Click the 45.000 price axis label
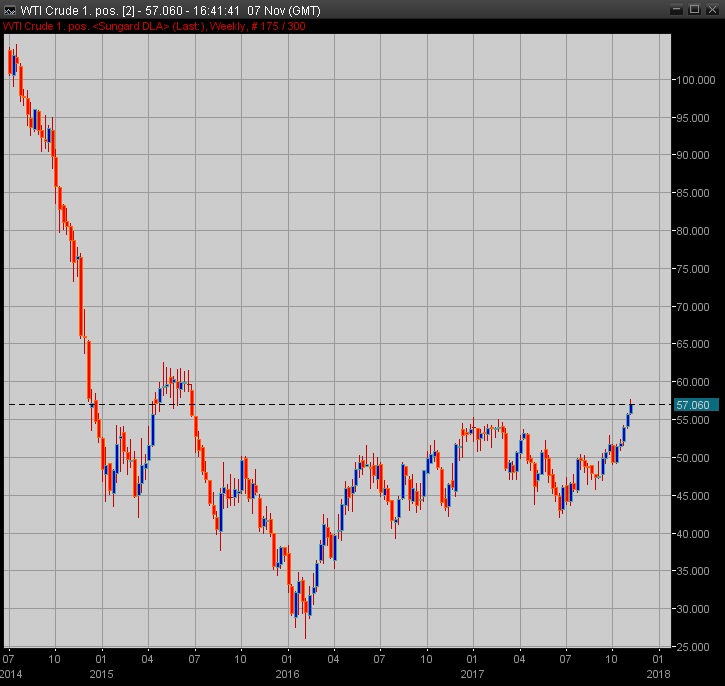 (x=691, y=496)
